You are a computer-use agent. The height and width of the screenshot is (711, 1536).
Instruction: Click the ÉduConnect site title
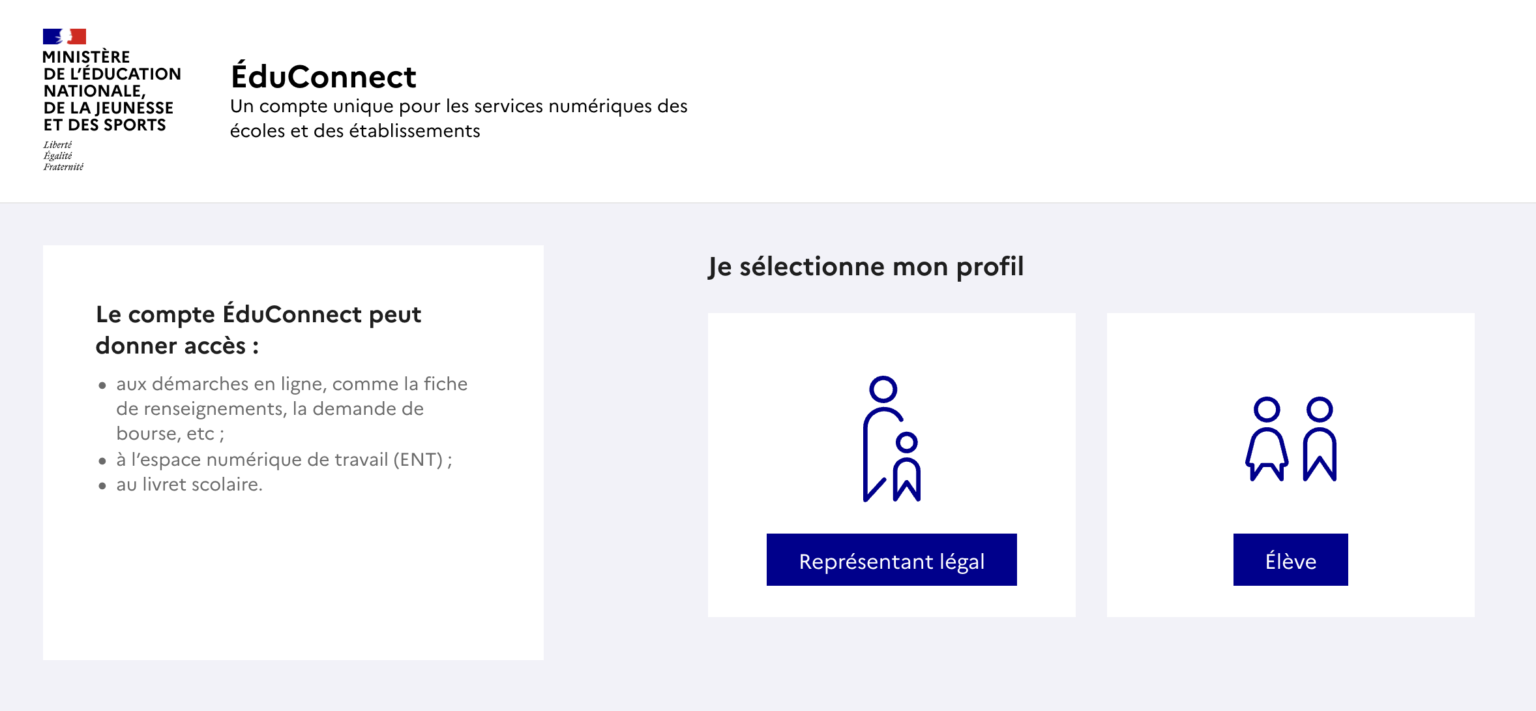click(x=323, y=76)
